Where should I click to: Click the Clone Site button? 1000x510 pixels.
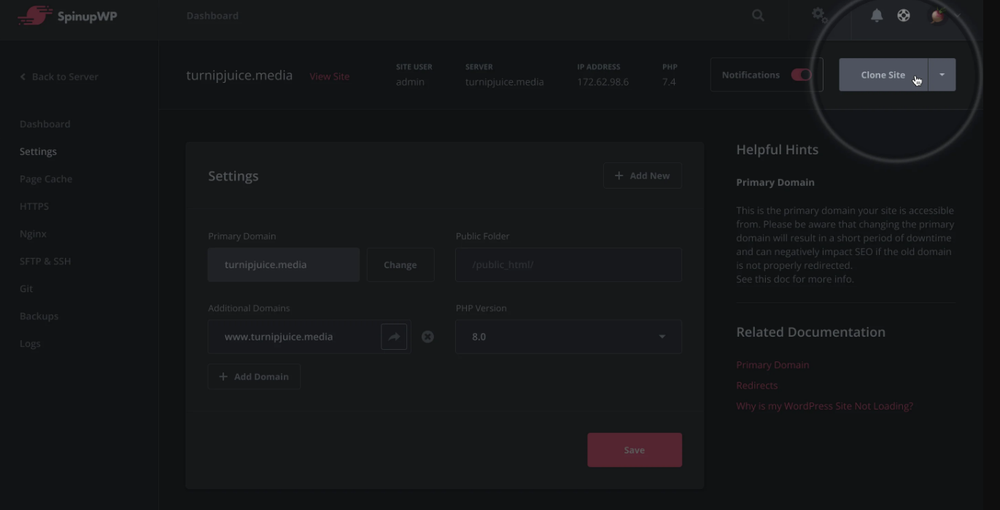(x=883, y=75)
